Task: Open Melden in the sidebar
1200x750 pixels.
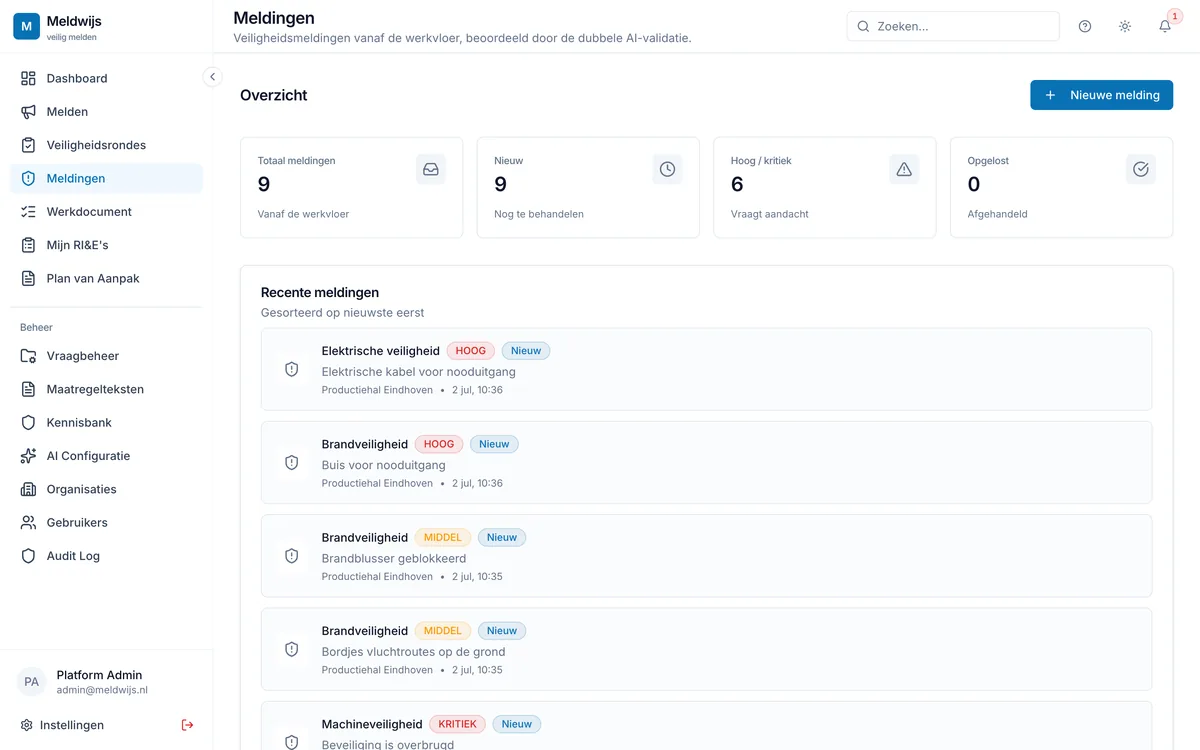Action: pyautogui.click(x=106, y=112)
